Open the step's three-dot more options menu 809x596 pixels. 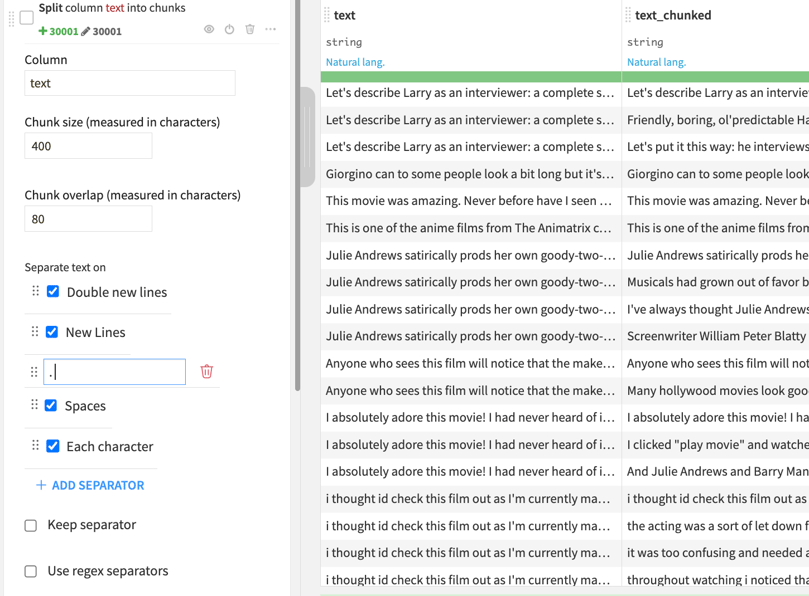coord(271,30)
